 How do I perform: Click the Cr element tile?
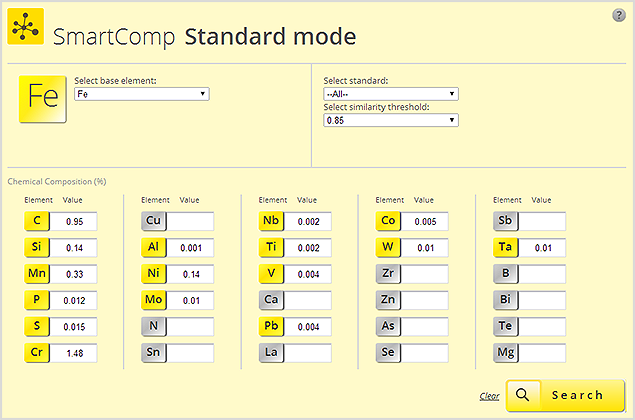coord(37,353)
